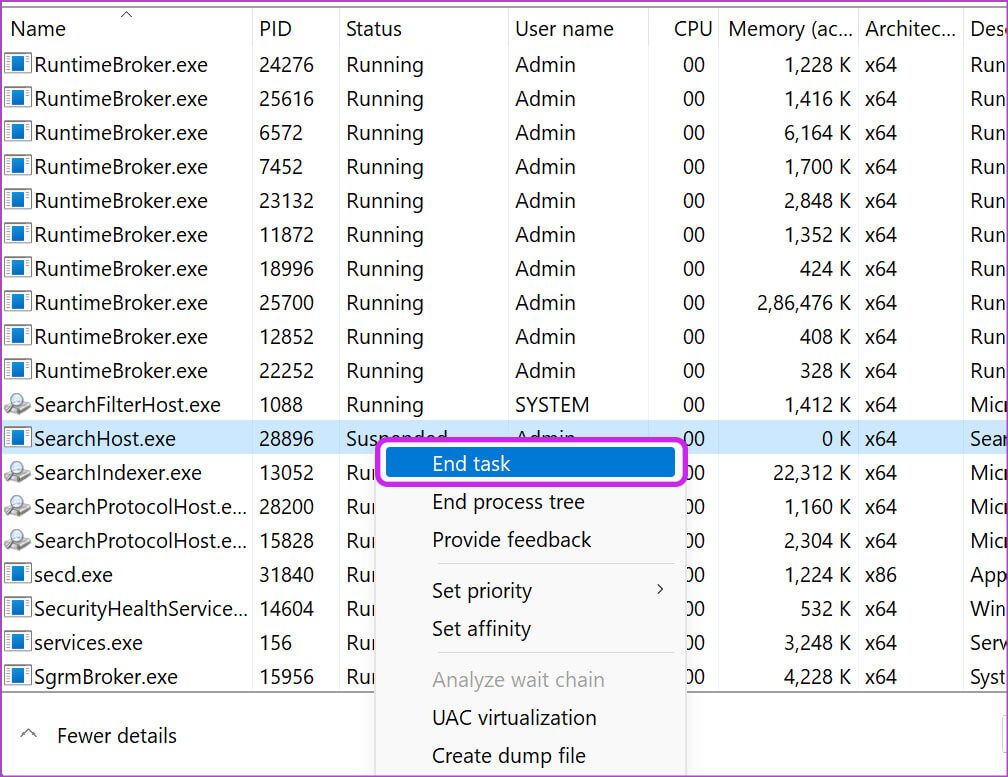Click icon of RuntimeBroker.exe PID 25616
Screen dimensions: 1008x777
(x=17, y=98)
